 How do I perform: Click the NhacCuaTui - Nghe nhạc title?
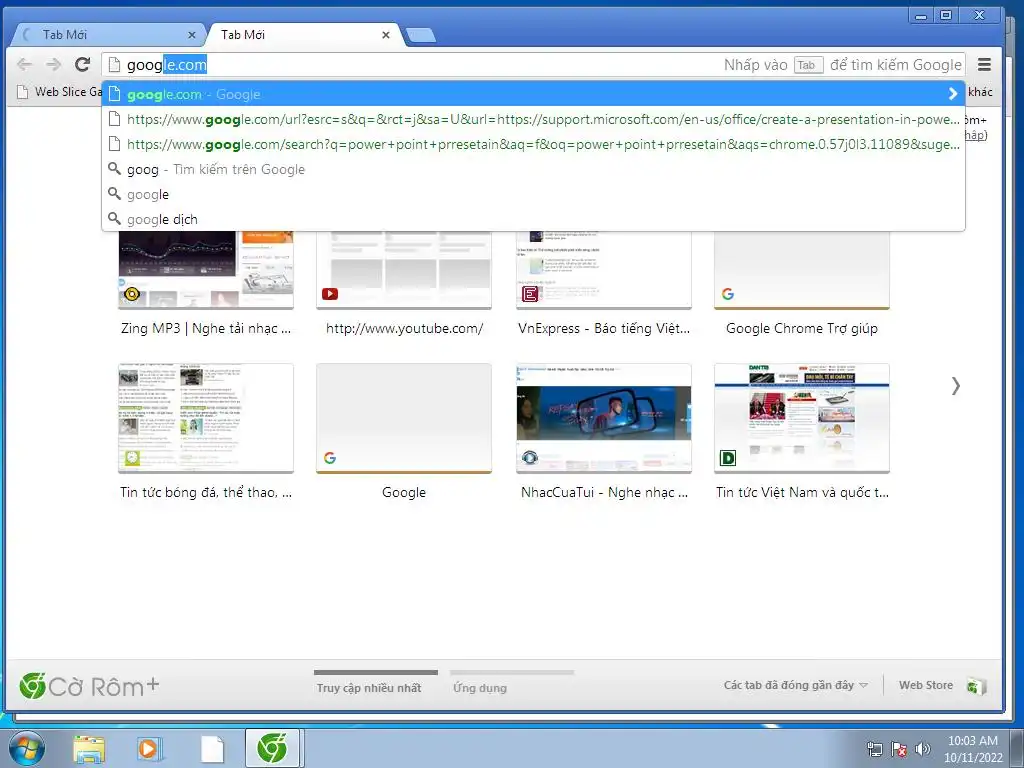pyautogui.click(x=604, y=492)
